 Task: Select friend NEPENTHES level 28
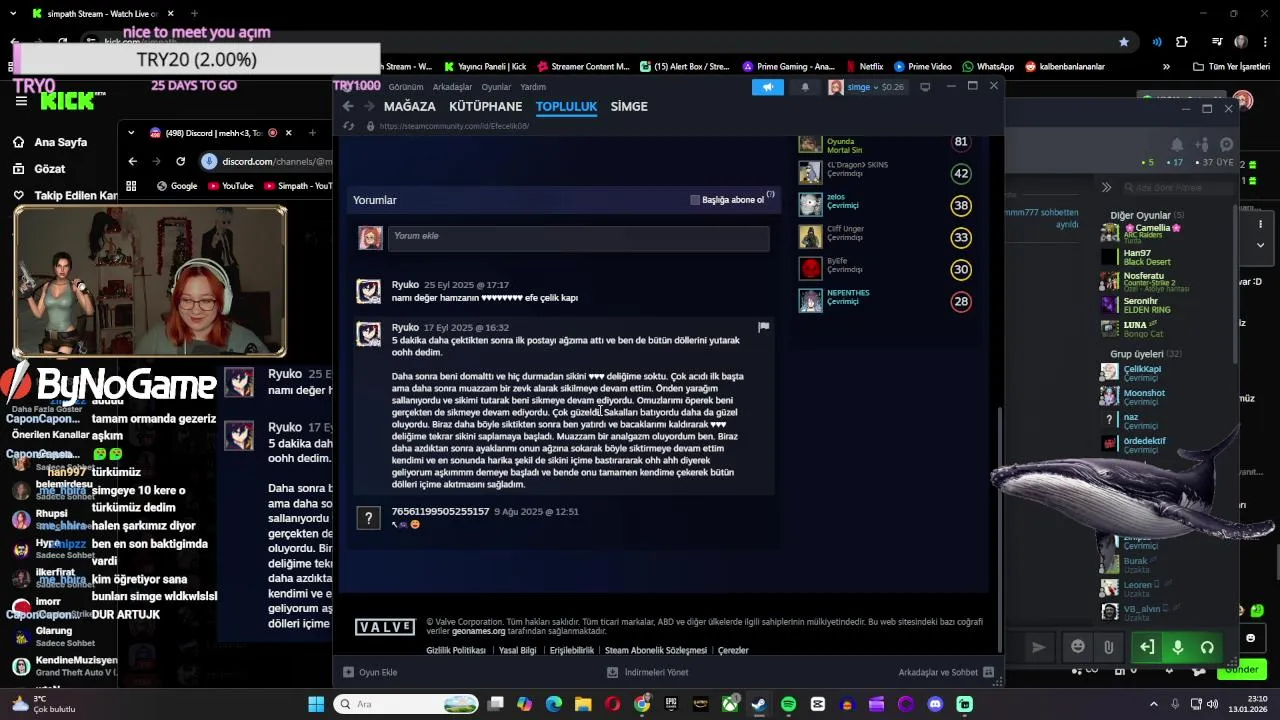(x=885, y=300)
